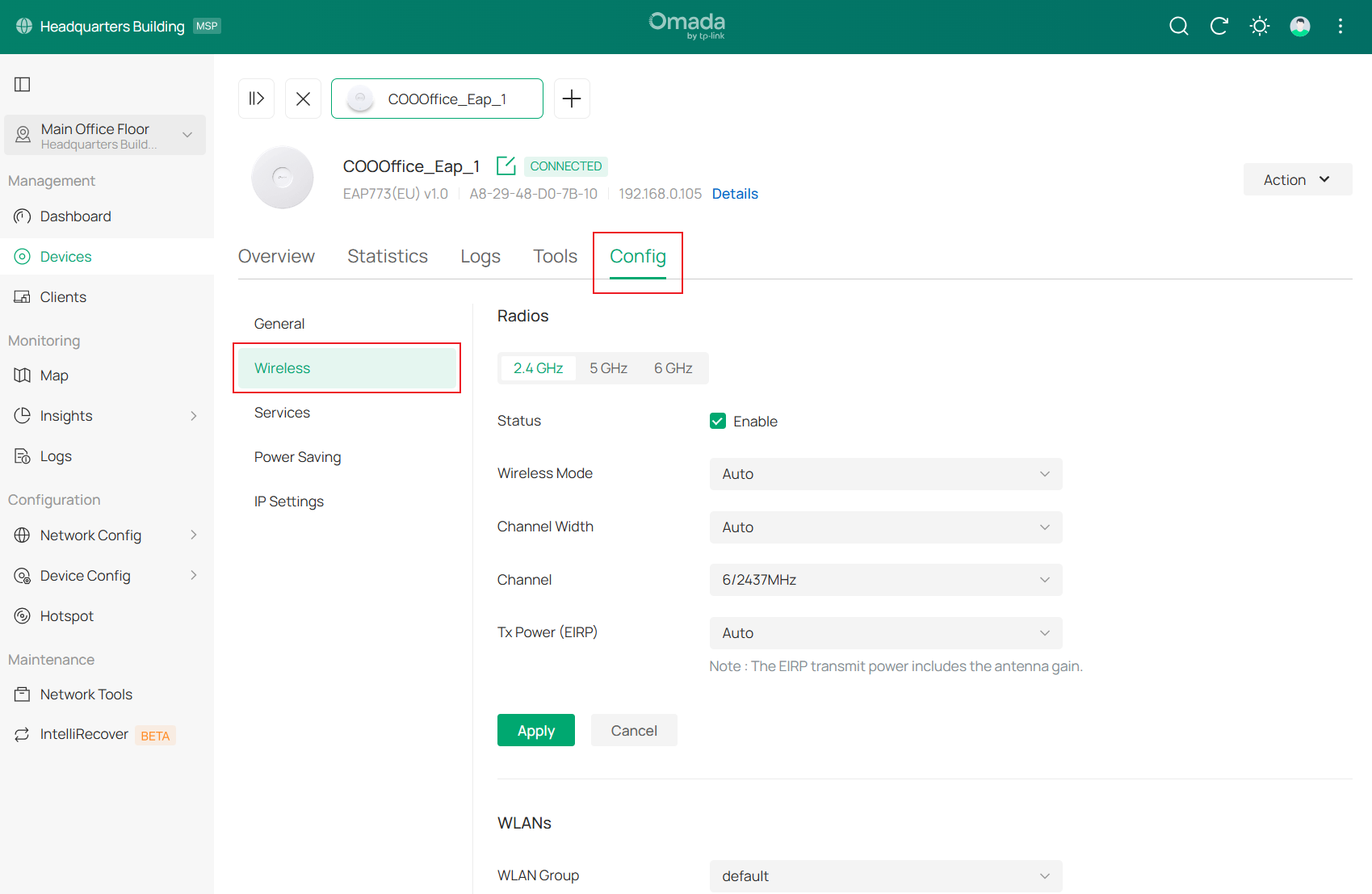1372x894 pixels.
Task: Open the Channel dropdown showing 6/2437MHz
Action: (x=885, y=580)
